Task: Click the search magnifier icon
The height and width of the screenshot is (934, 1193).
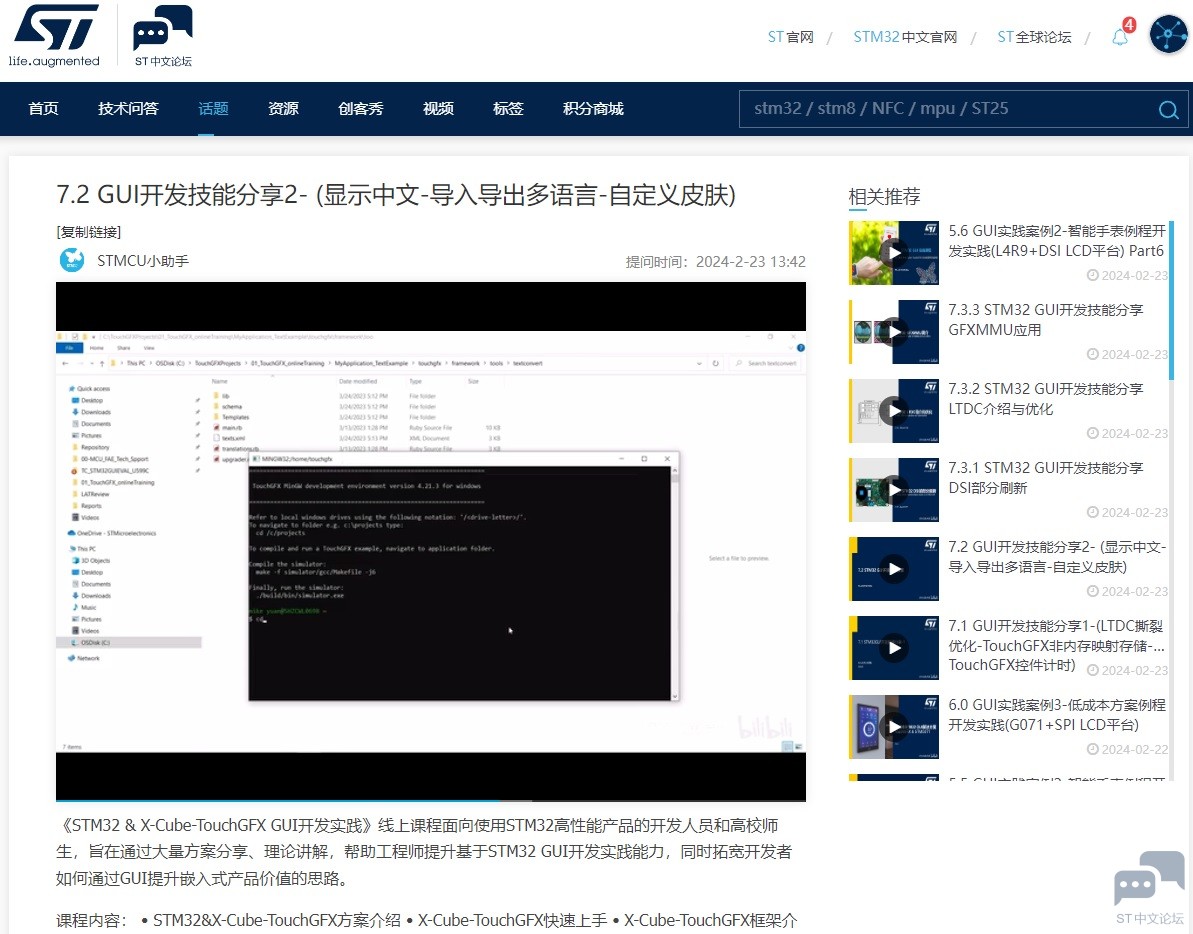Action: pyautogui.click(x=1169, y=110)
